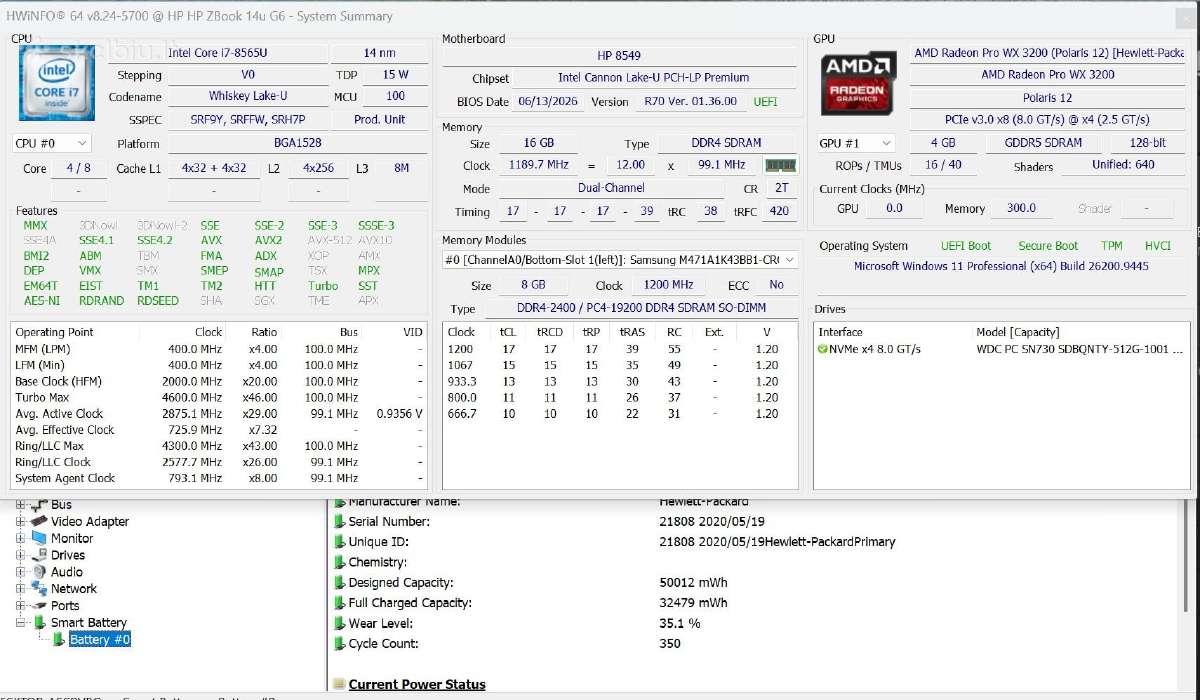This screenshot has width=1200, height=700.
Task: Click the green memory chip icon beside 99.1 MHz
Action: tap(780, 165)
